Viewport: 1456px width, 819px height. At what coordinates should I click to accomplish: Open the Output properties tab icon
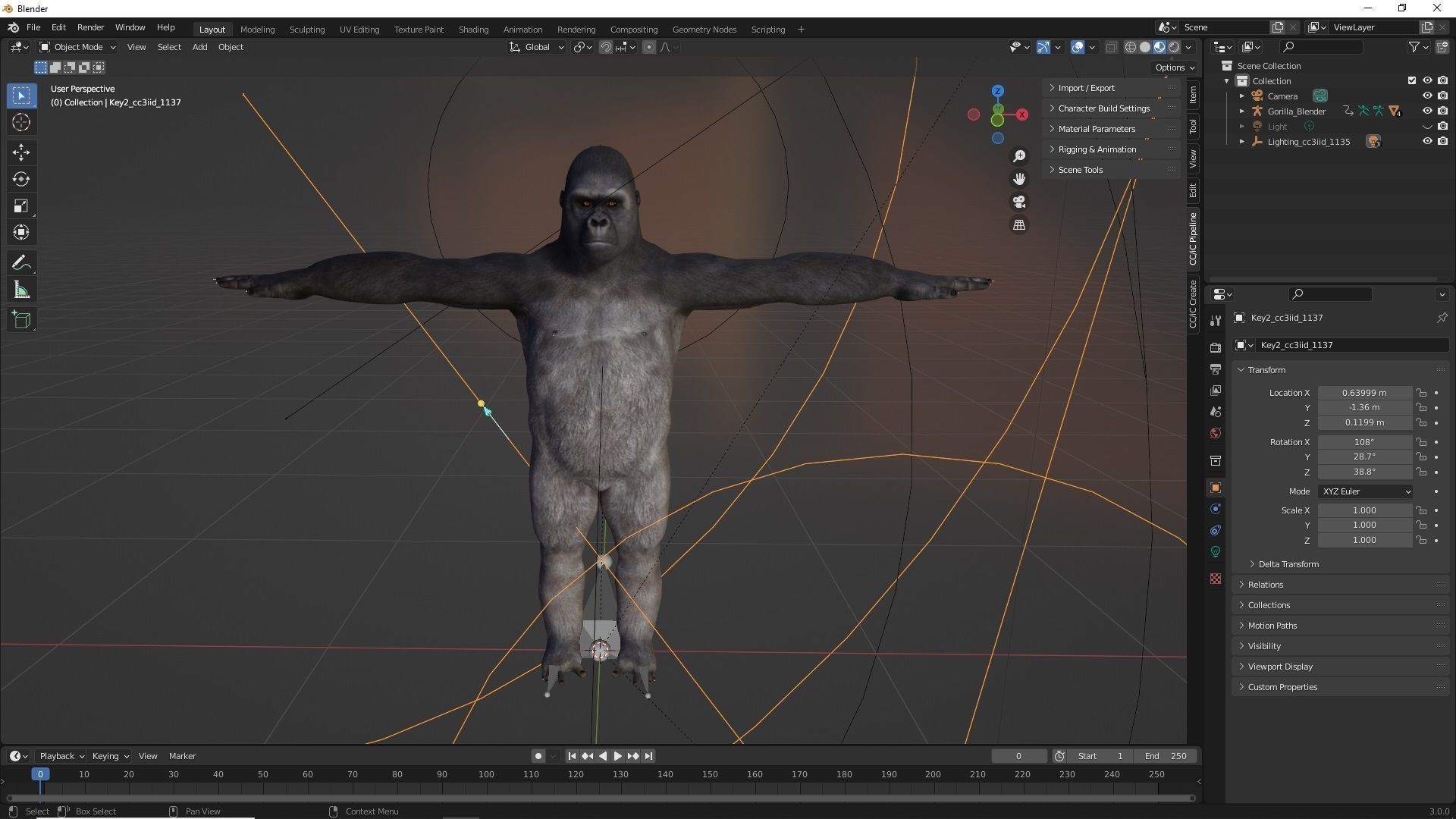[1216, 369]
